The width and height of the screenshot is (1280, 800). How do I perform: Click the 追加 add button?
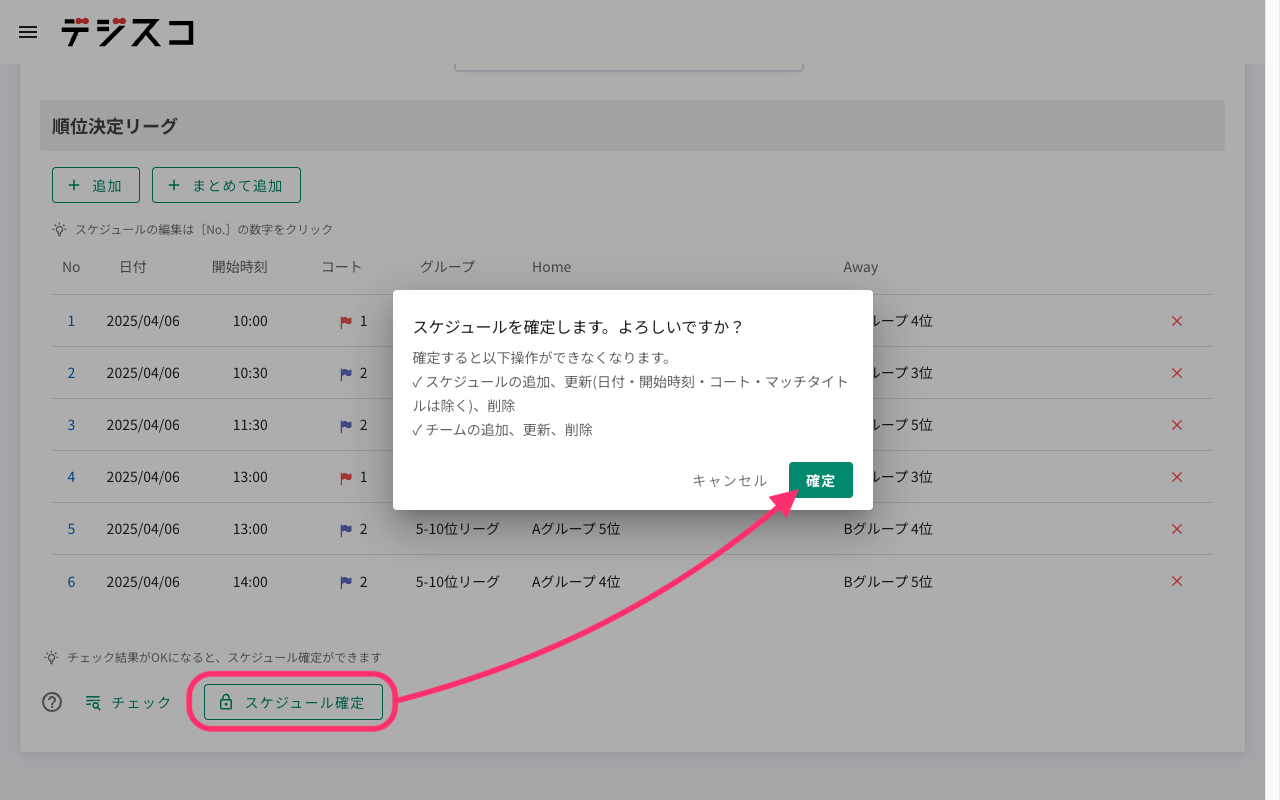96,185
